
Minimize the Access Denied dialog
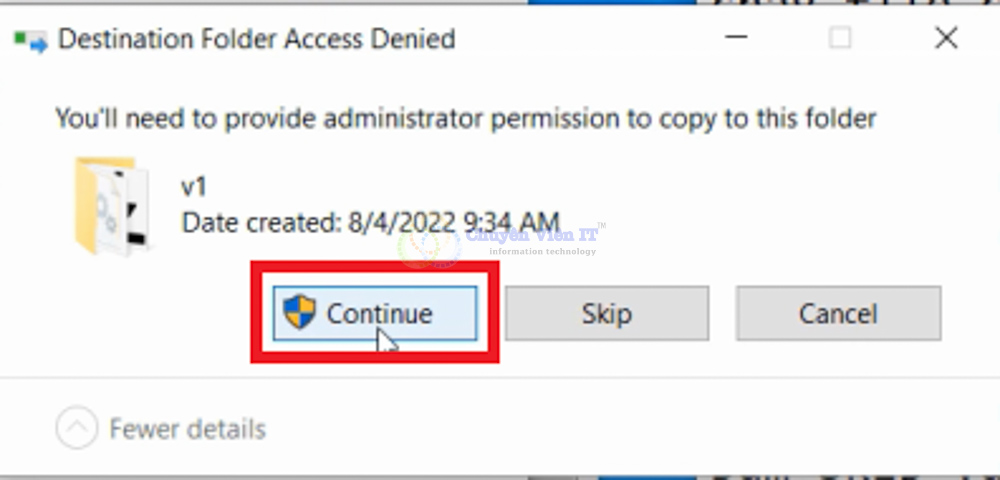[x=735, y=39]
